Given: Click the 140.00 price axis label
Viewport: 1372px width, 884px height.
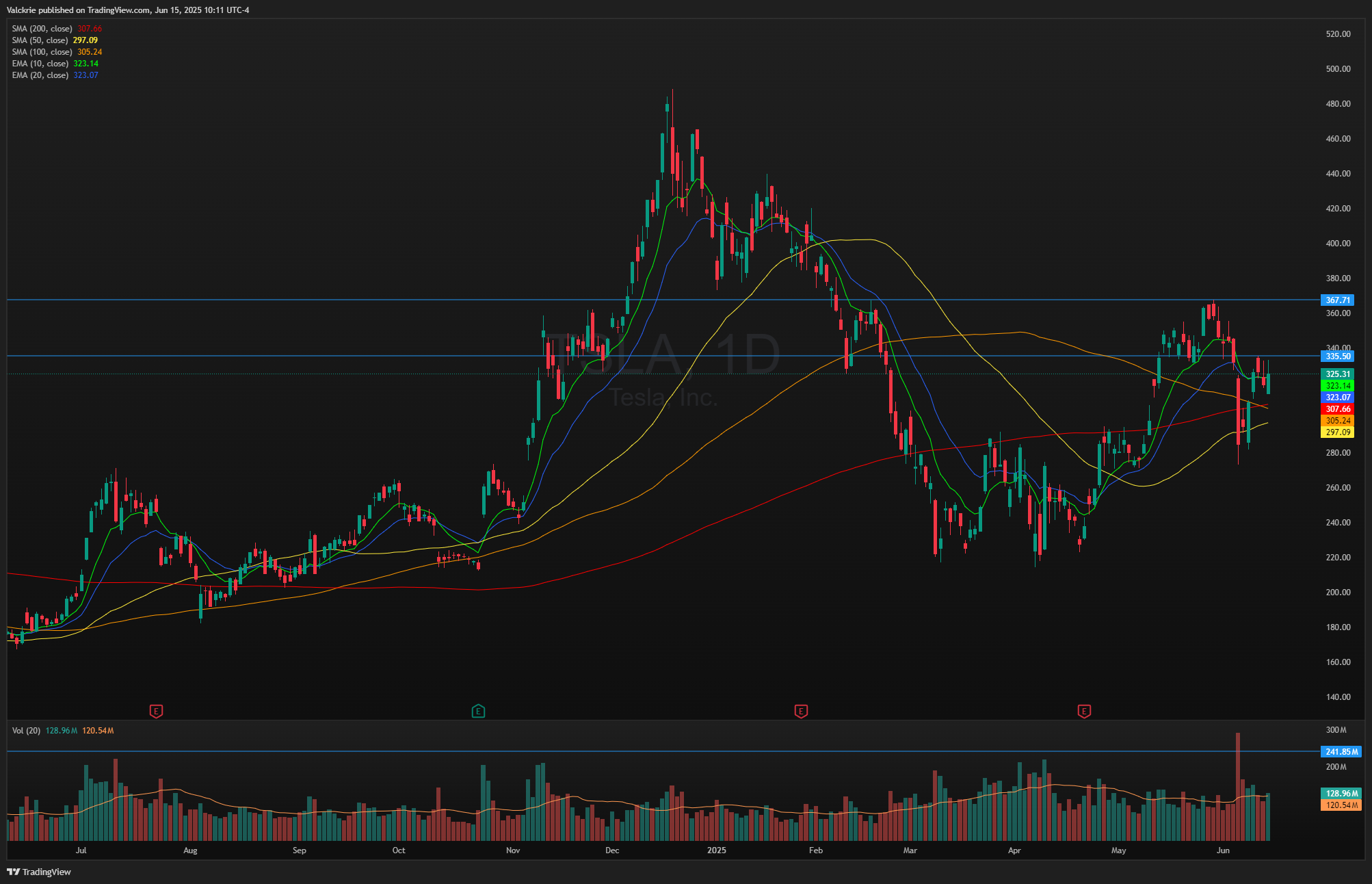Looking at the screenshot, I should (x=1338, y=697).
